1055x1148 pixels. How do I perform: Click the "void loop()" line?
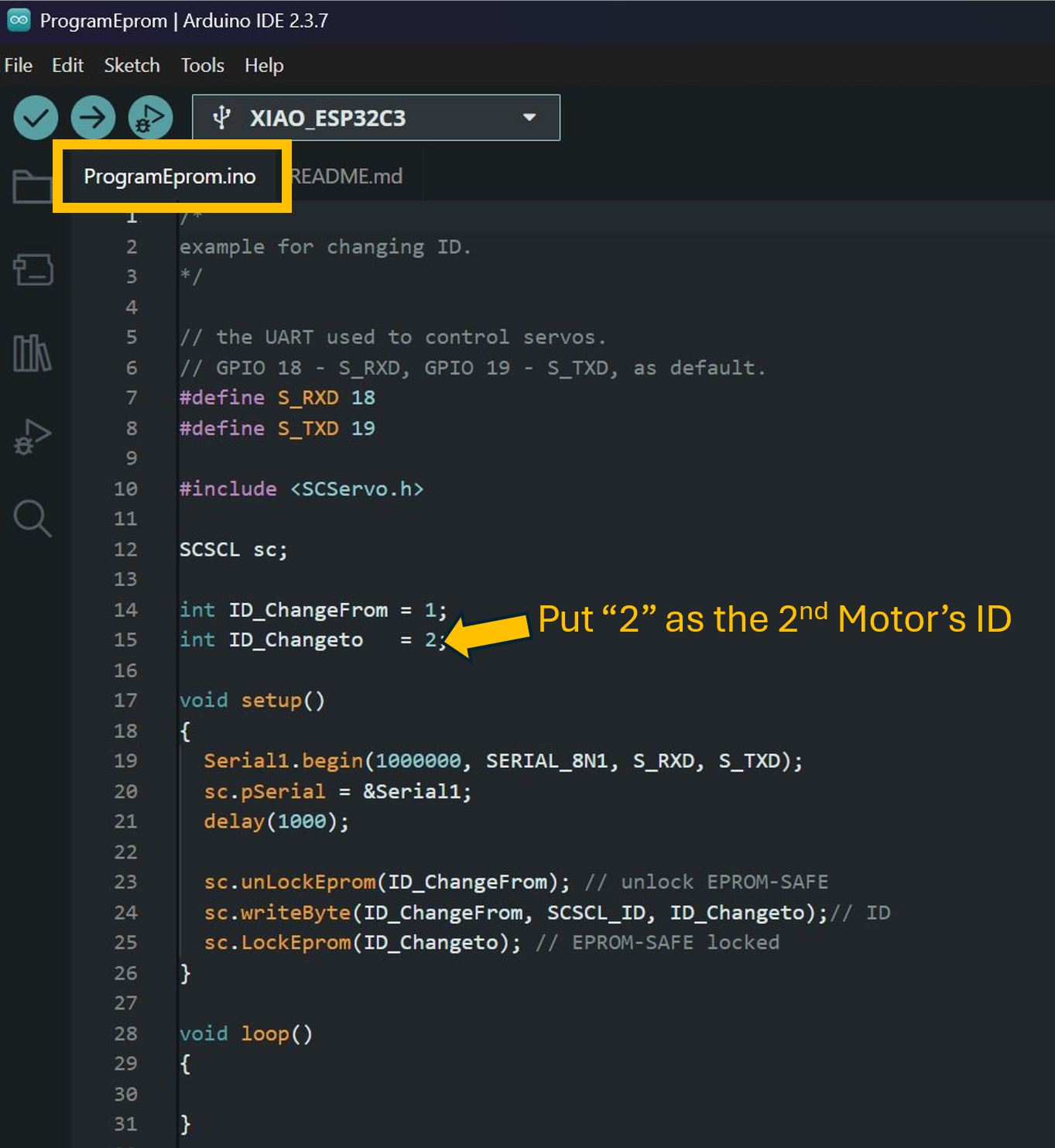[x=246, y=1034]
